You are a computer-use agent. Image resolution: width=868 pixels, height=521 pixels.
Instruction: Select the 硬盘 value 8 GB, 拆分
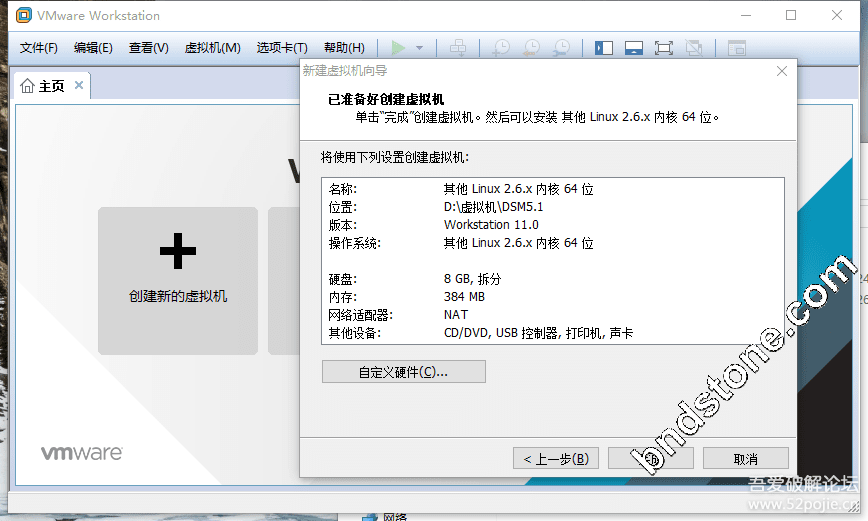pos(472,279)
